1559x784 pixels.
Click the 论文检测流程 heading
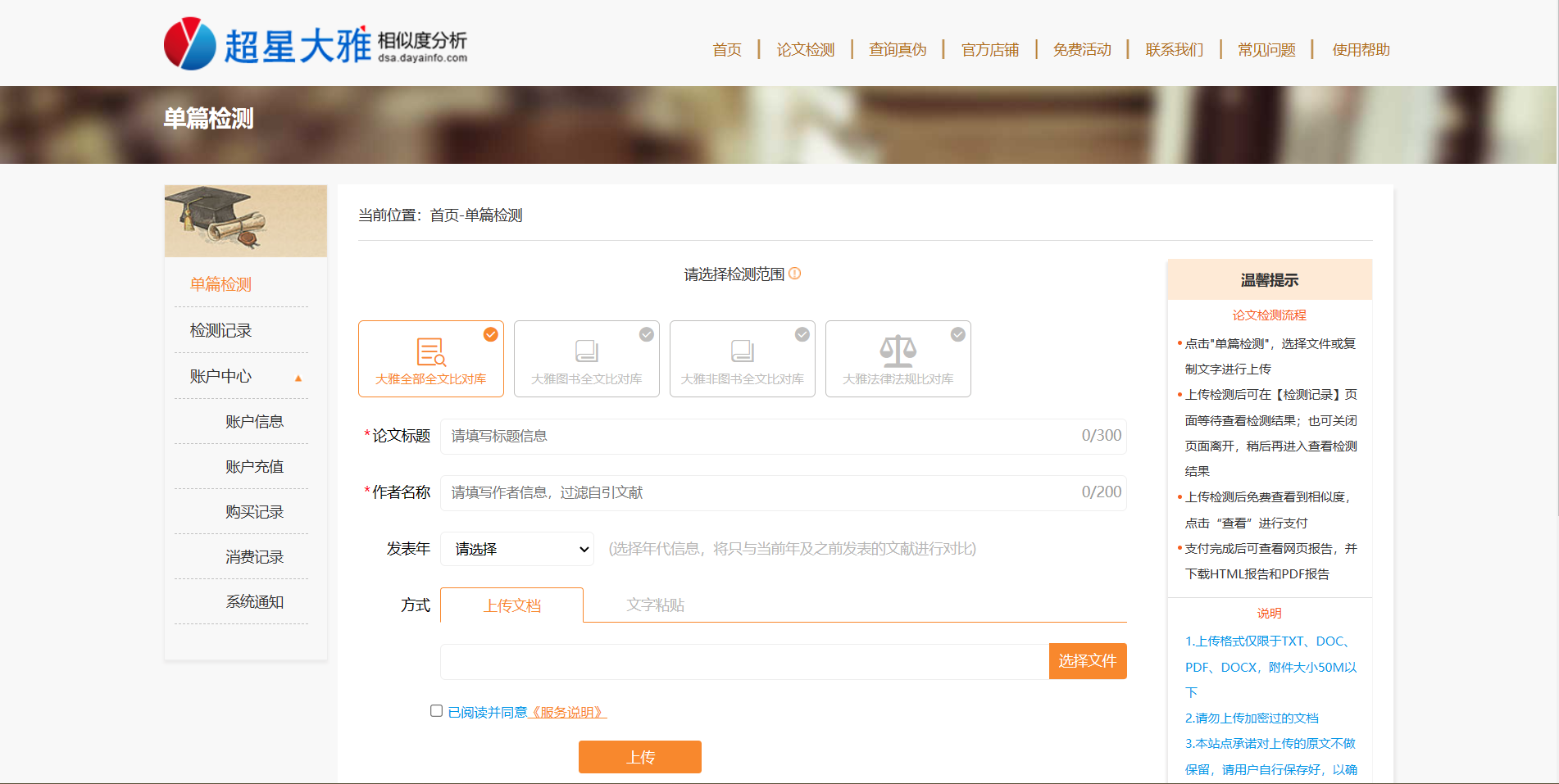(x=1270, y=315)
